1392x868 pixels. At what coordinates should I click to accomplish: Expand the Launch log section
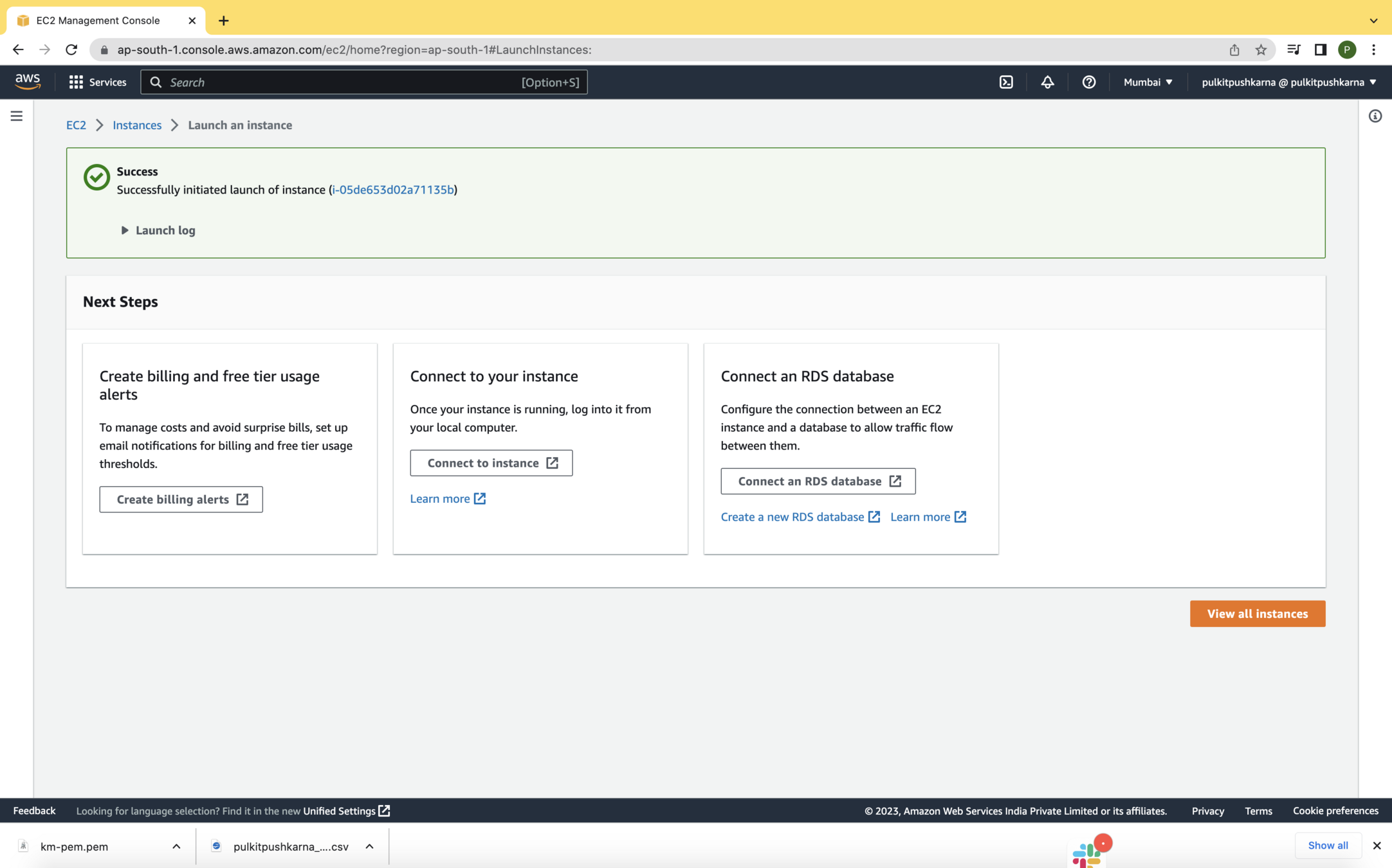pyautogui.click(x=158, y=230)
